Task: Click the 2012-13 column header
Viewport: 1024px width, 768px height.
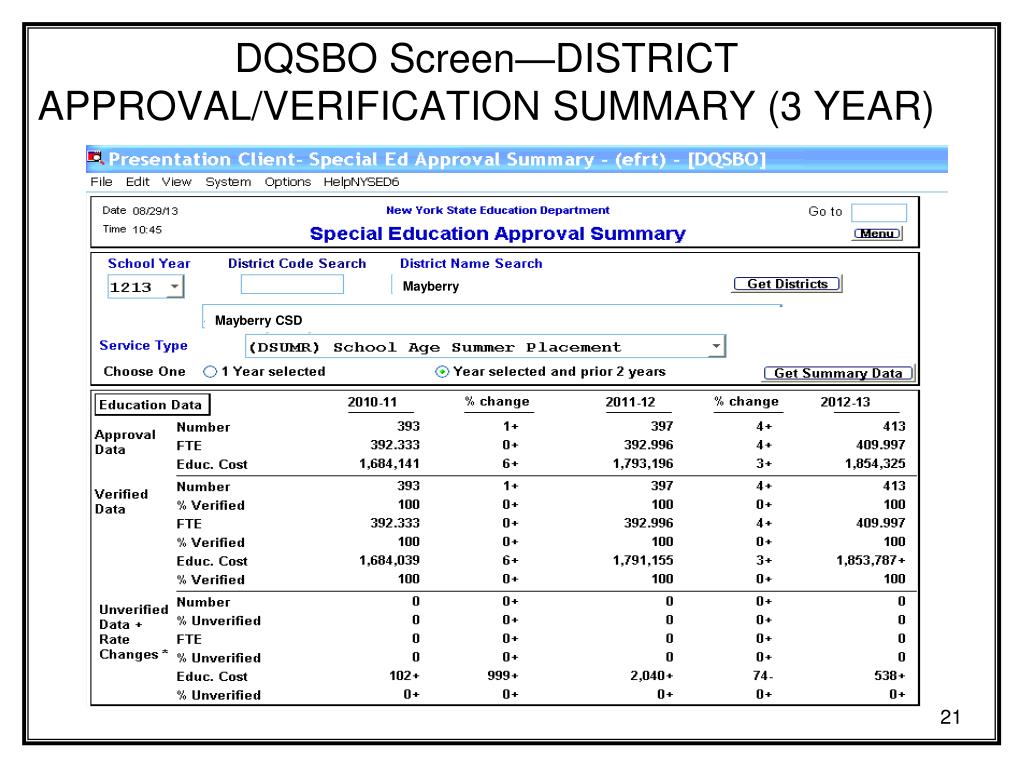Action: pyautogui.click(x=845, y=402)
